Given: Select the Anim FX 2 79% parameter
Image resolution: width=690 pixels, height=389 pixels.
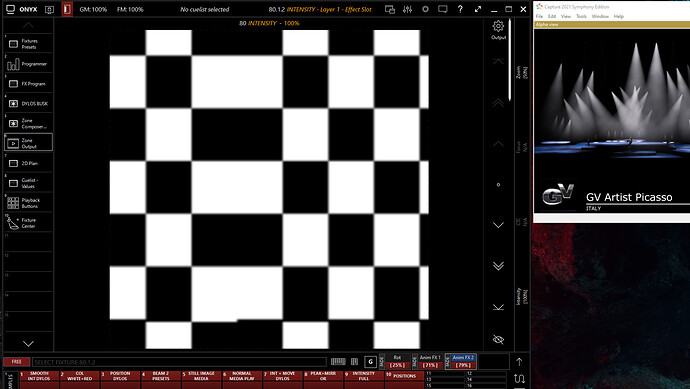Looking at the screenshot, I should pos(463,362).
